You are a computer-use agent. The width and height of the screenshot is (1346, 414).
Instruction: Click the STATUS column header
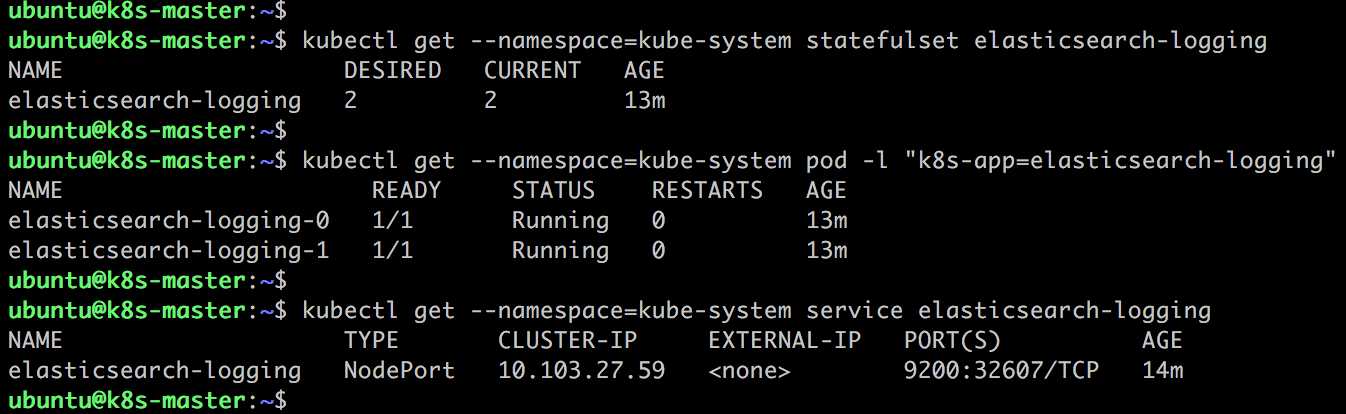click(553, 190)
